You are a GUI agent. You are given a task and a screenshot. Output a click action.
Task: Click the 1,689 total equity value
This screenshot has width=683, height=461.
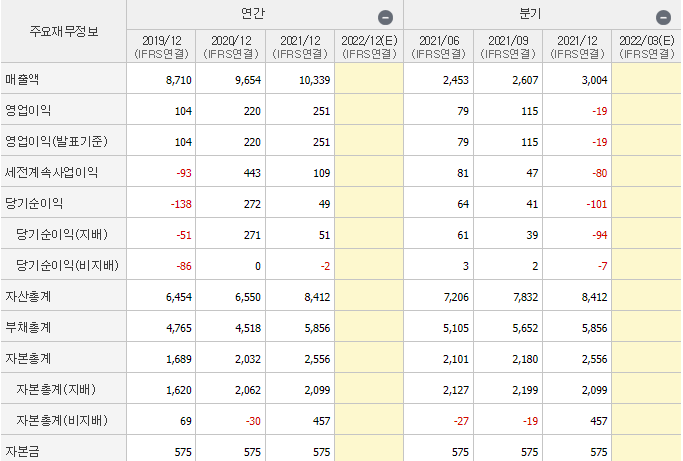click(179, 359)
